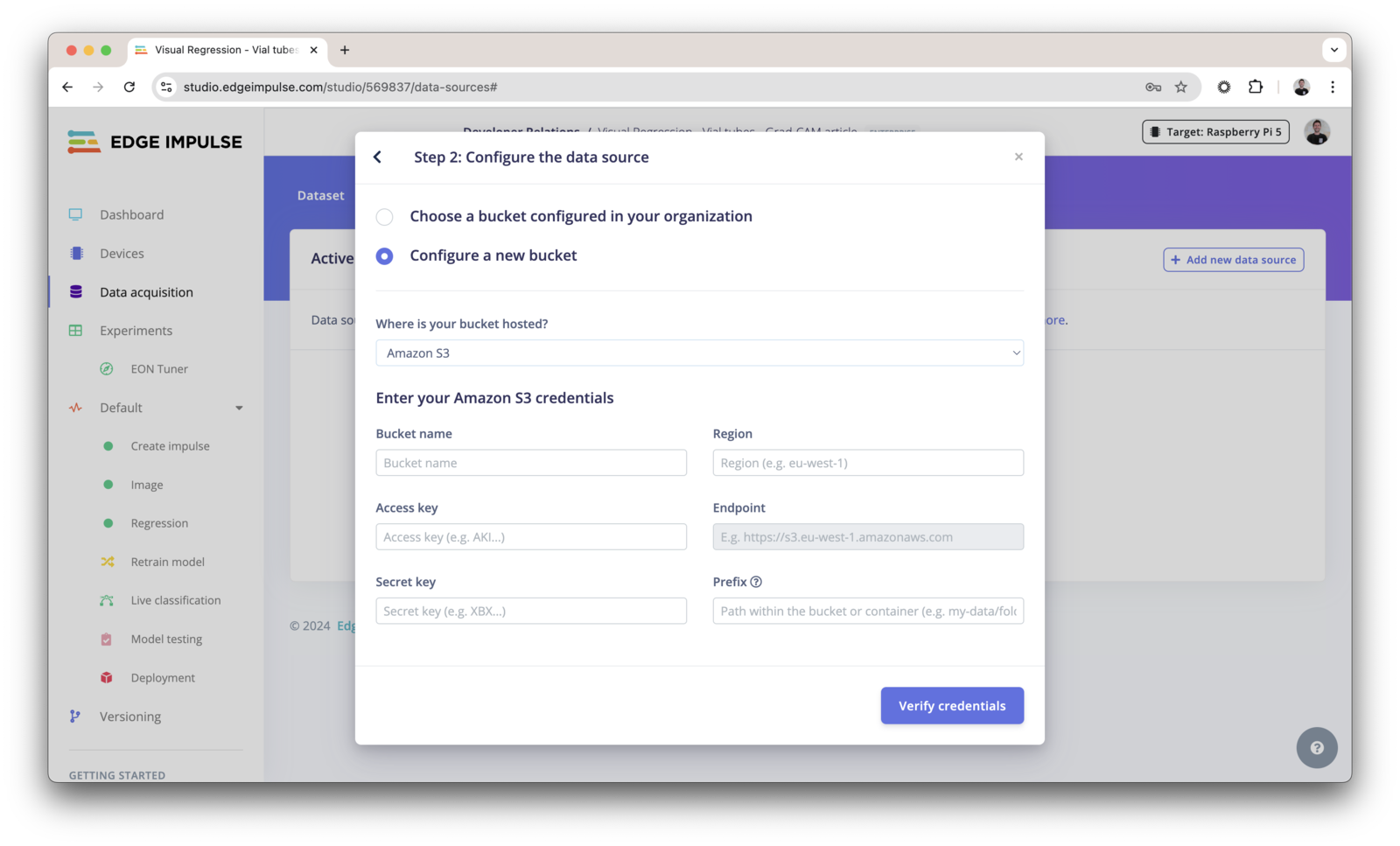This screenshot has height=846, width=1400.
Task: Click the Target: Raspberry Pi 5 button
Action: point(1215,132)
